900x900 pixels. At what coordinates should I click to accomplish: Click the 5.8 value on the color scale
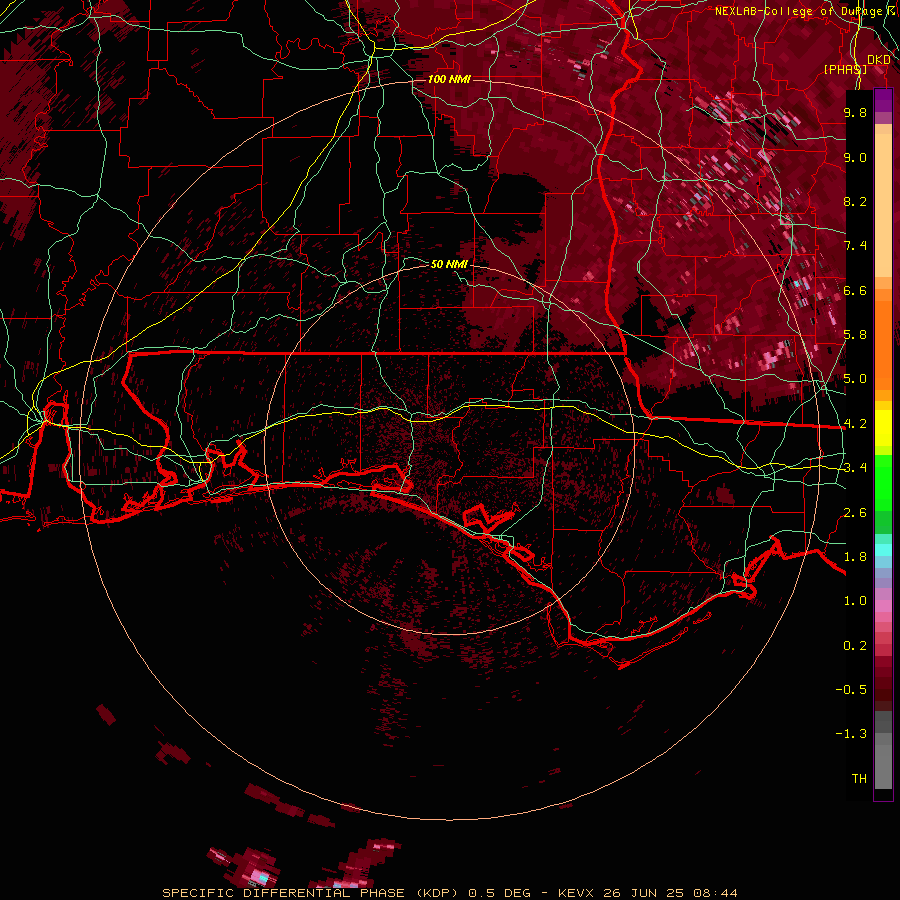[x=855, y=335]
